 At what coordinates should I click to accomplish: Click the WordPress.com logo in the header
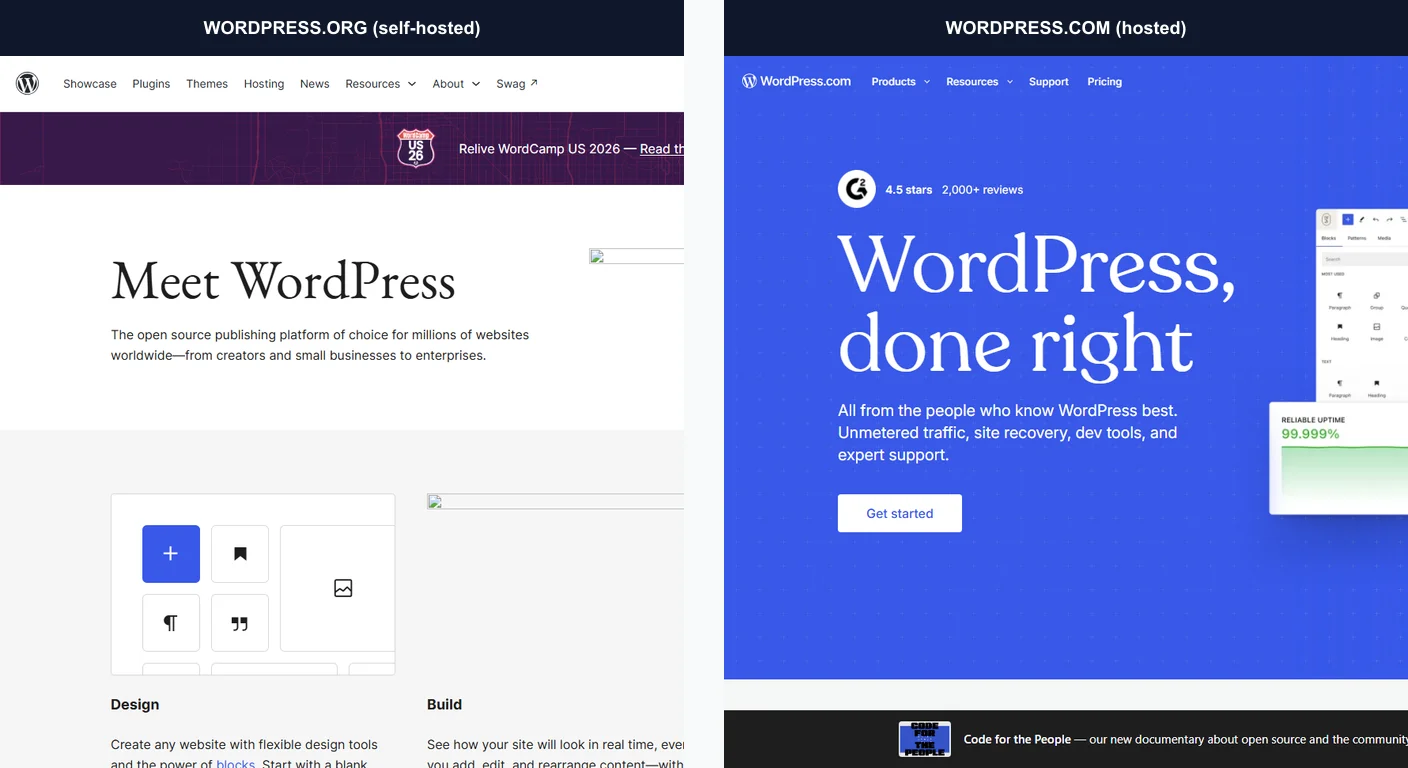point(796,82)
